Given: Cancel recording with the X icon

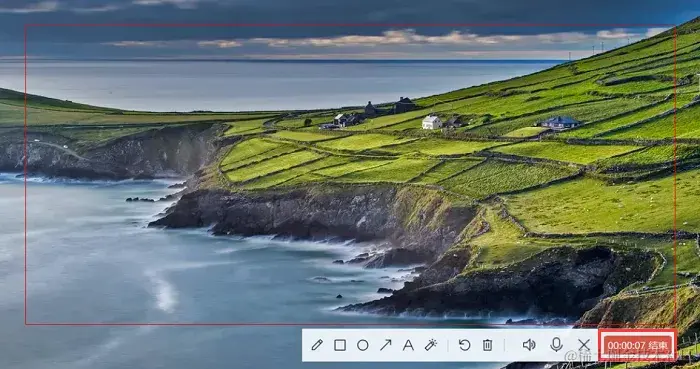Looking at the screenshot, I should coord(584,344).
